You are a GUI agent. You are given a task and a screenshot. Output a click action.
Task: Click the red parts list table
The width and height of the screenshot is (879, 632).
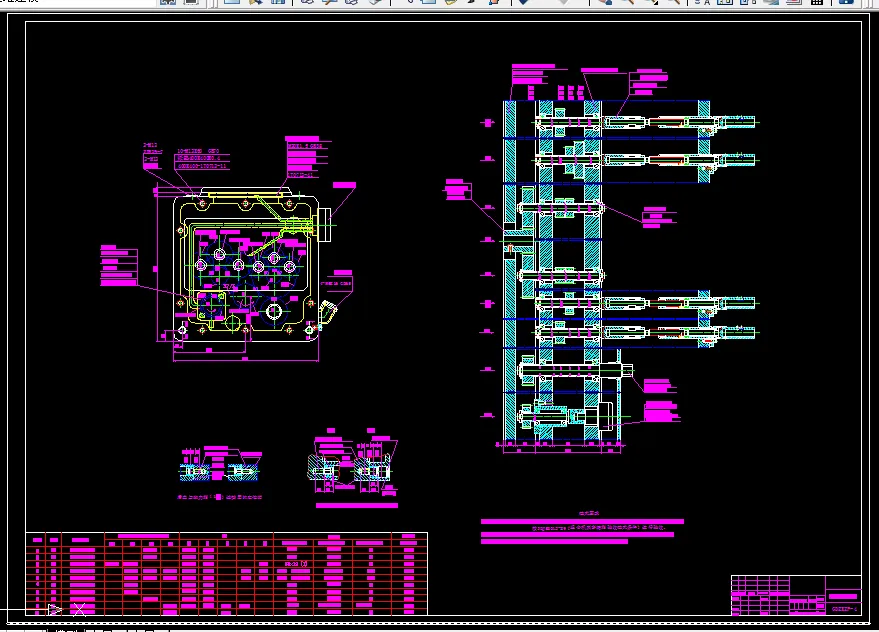click(x=226, y=573)
